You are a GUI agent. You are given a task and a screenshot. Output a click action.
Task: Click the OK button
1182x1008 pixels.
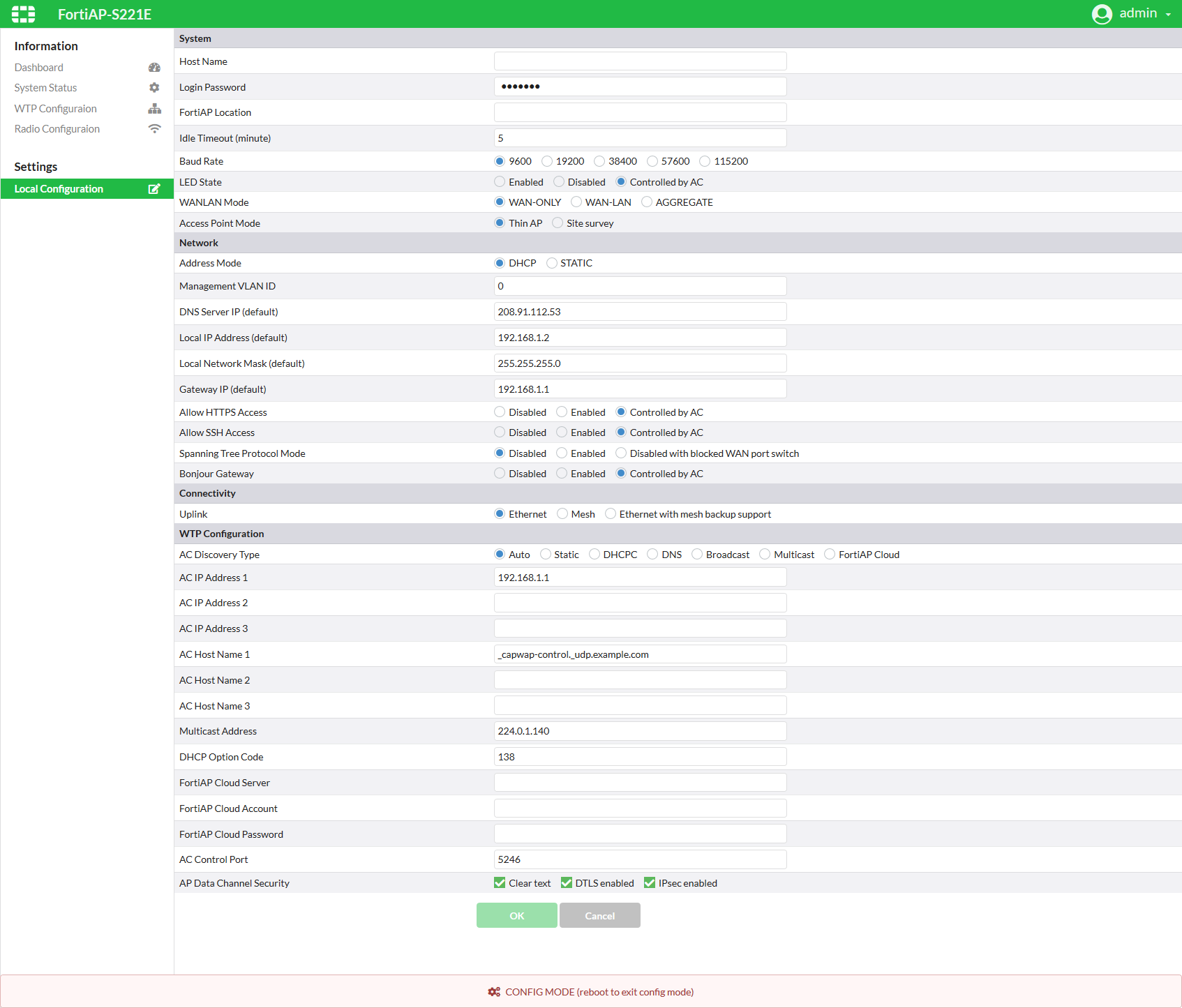point(516,915)
